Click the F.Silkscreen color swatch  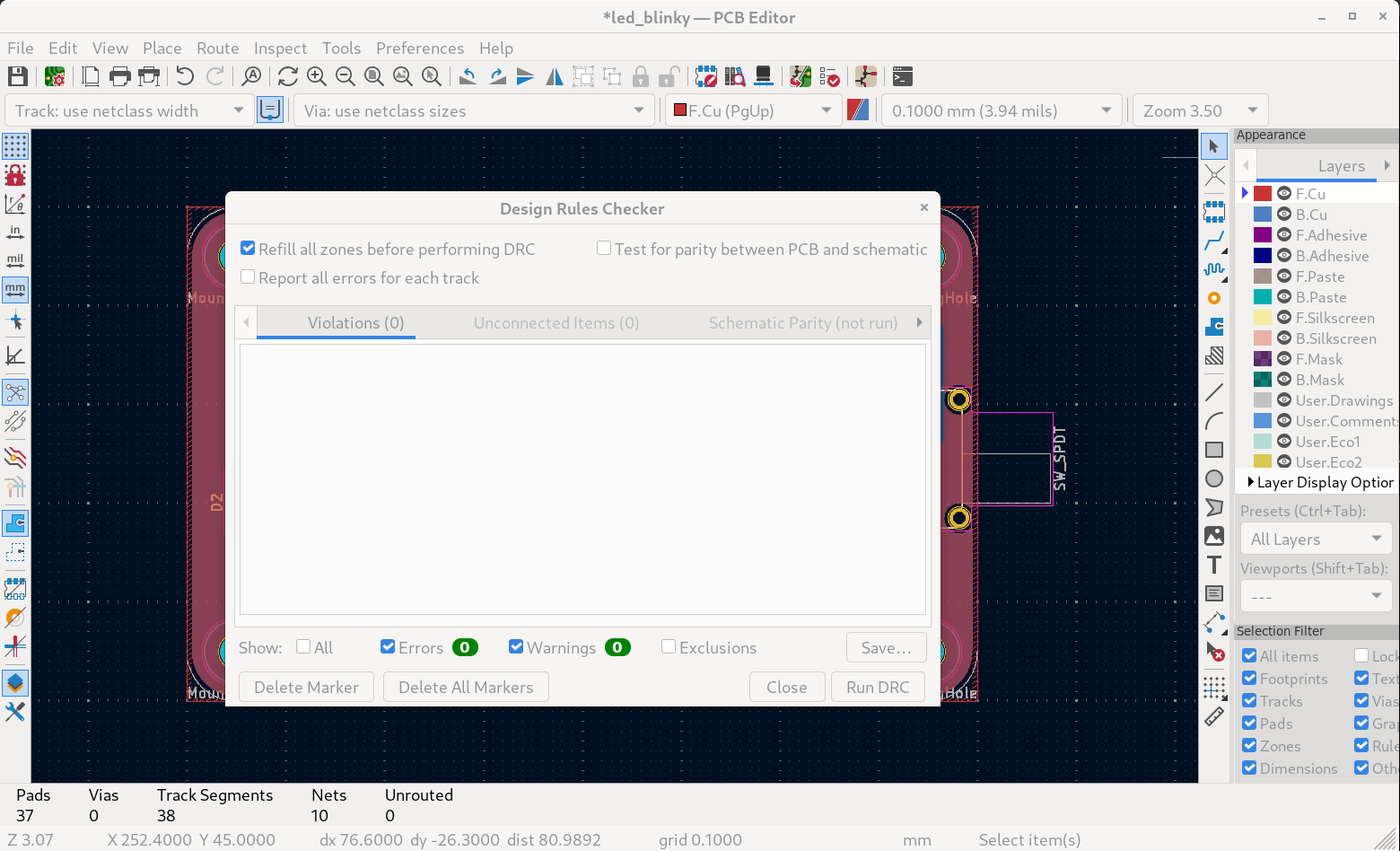(x=1263, y=318)
